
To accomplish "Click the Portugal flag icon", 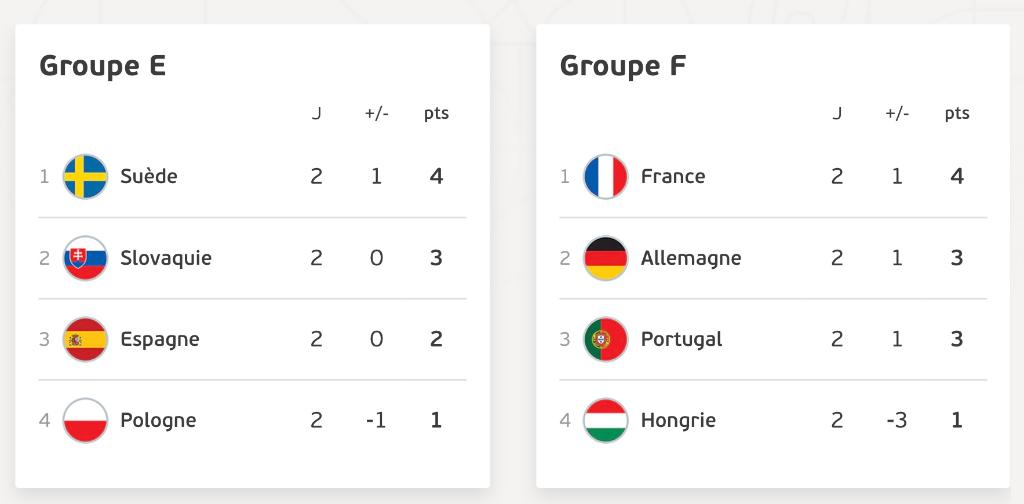I will [605, 339].
